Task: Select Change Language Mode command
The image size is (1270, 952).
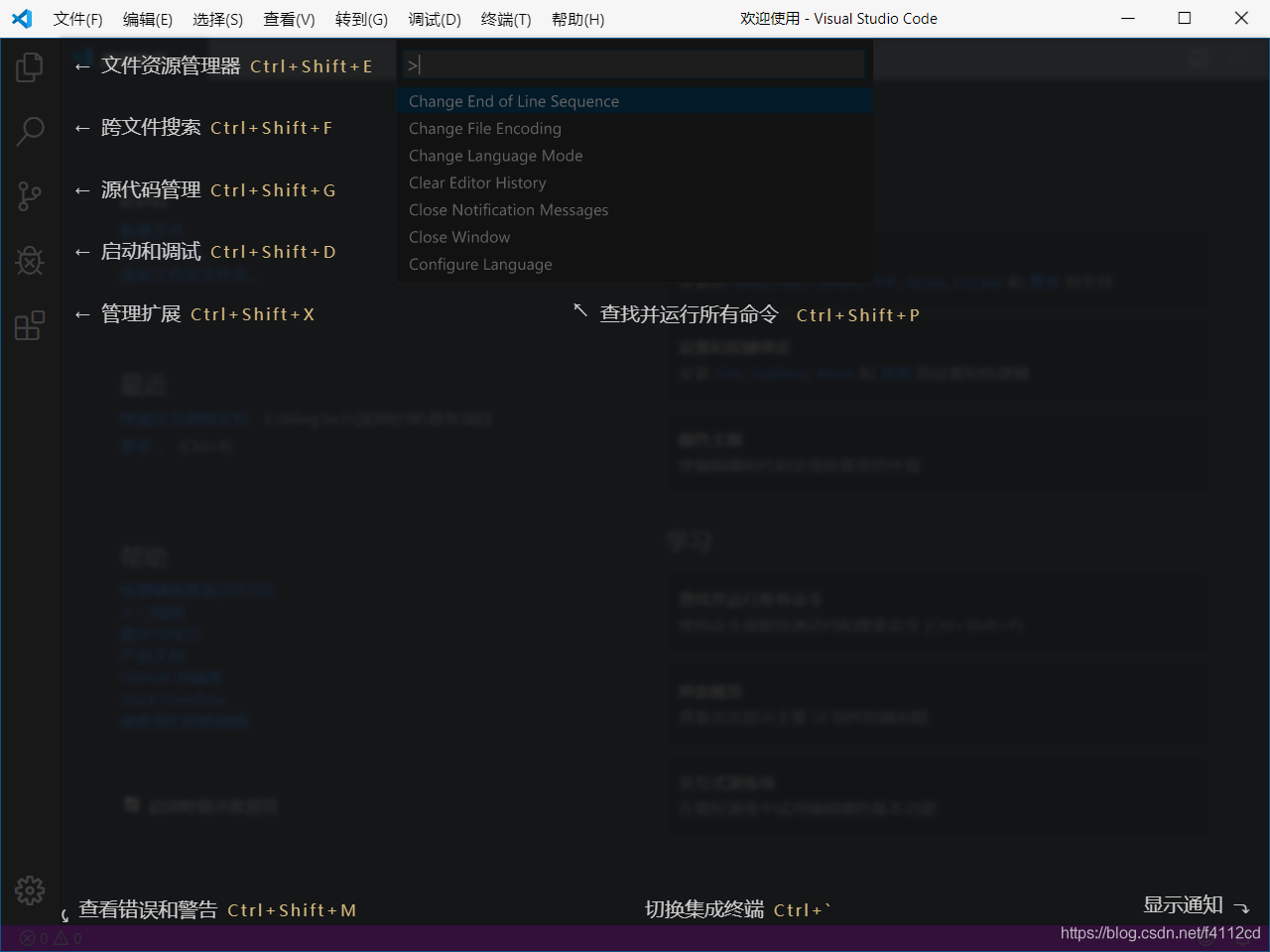Action: click(x=635, y=156)
